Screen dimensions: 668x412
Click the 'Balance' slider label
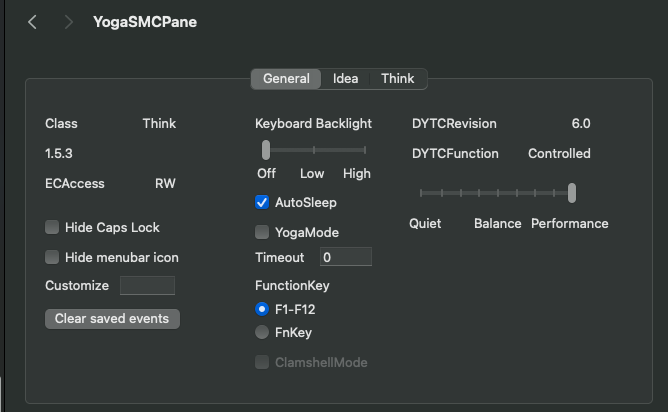click(x=498, y=223)
